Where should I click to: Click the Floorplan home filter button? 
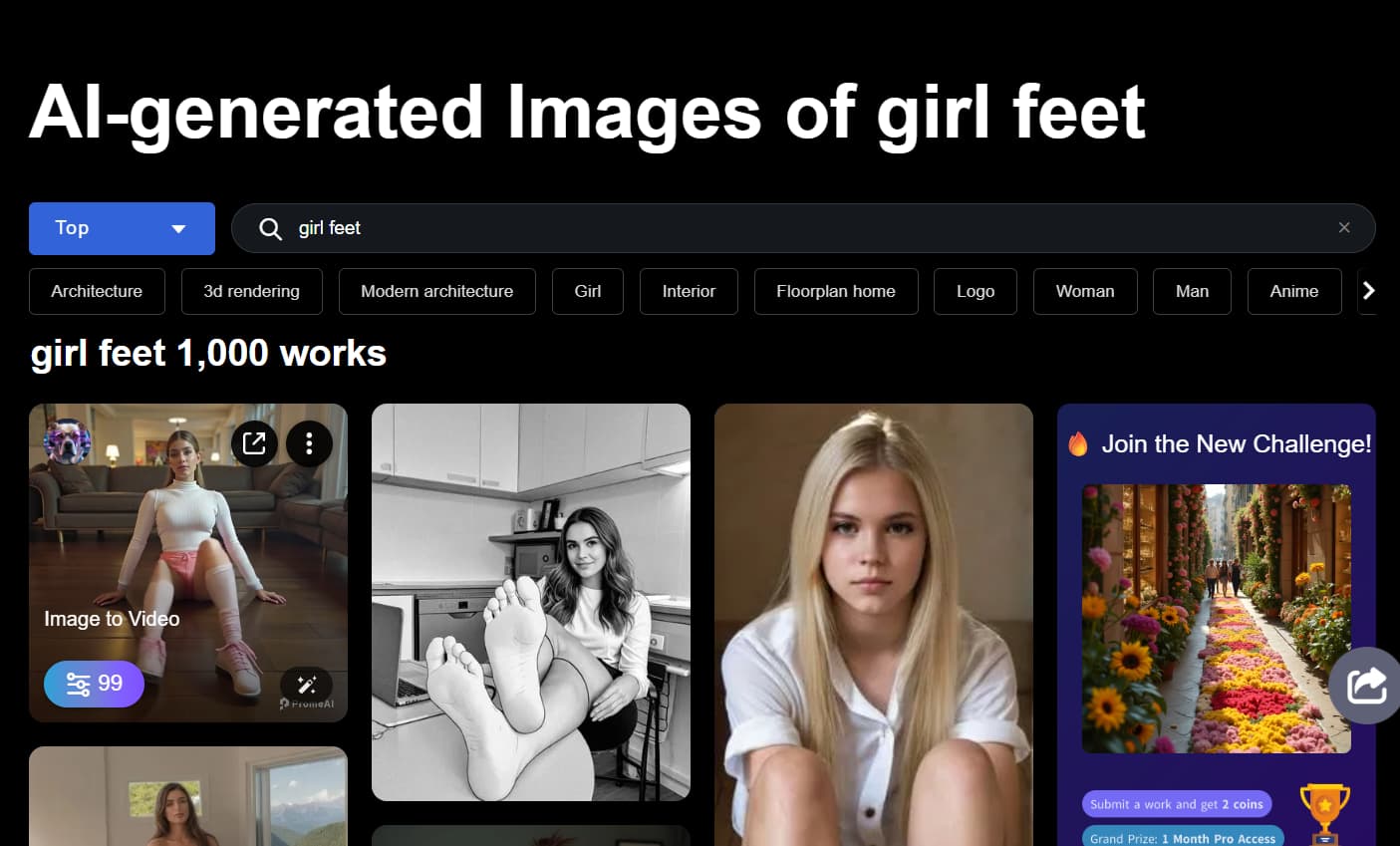[x=836, y=291]
